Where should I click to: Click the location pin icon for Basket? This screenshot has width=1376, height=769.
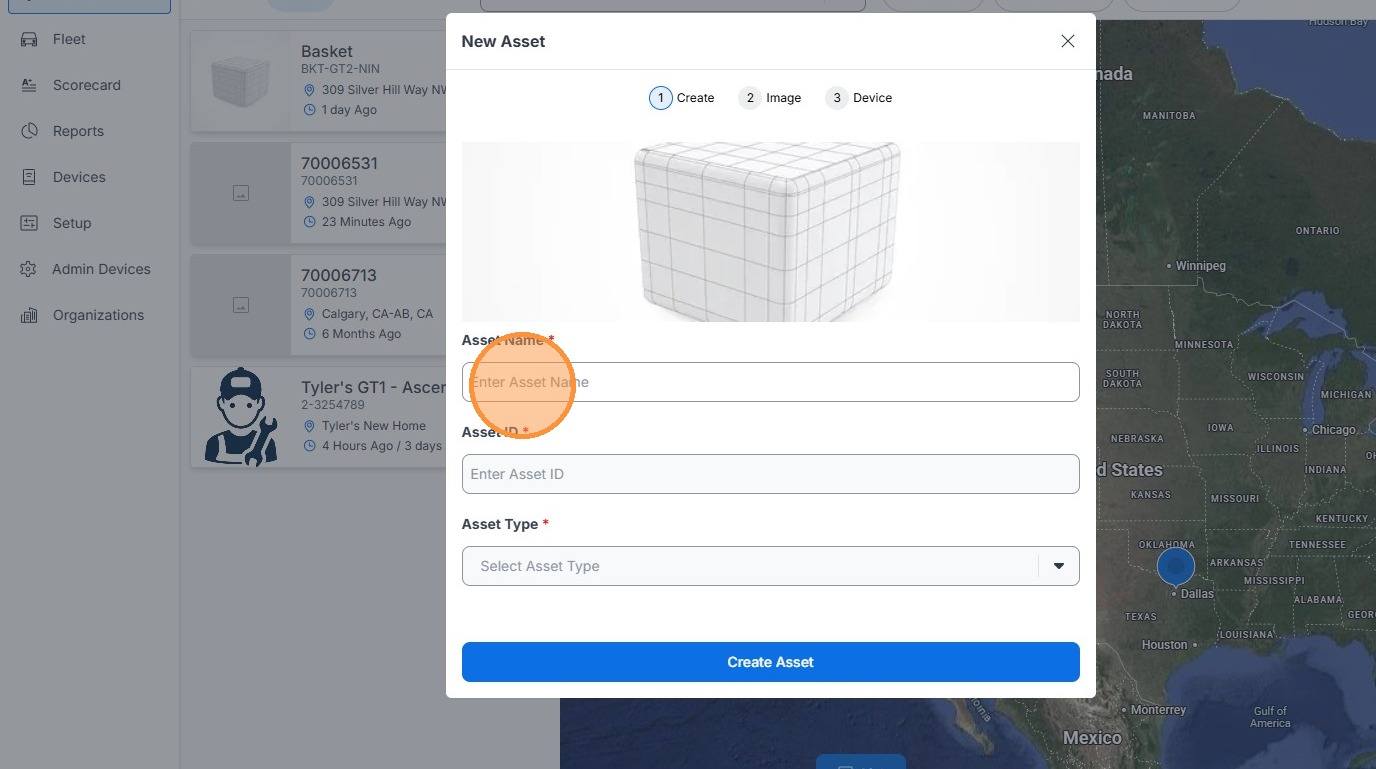click(x=309, y=90)
